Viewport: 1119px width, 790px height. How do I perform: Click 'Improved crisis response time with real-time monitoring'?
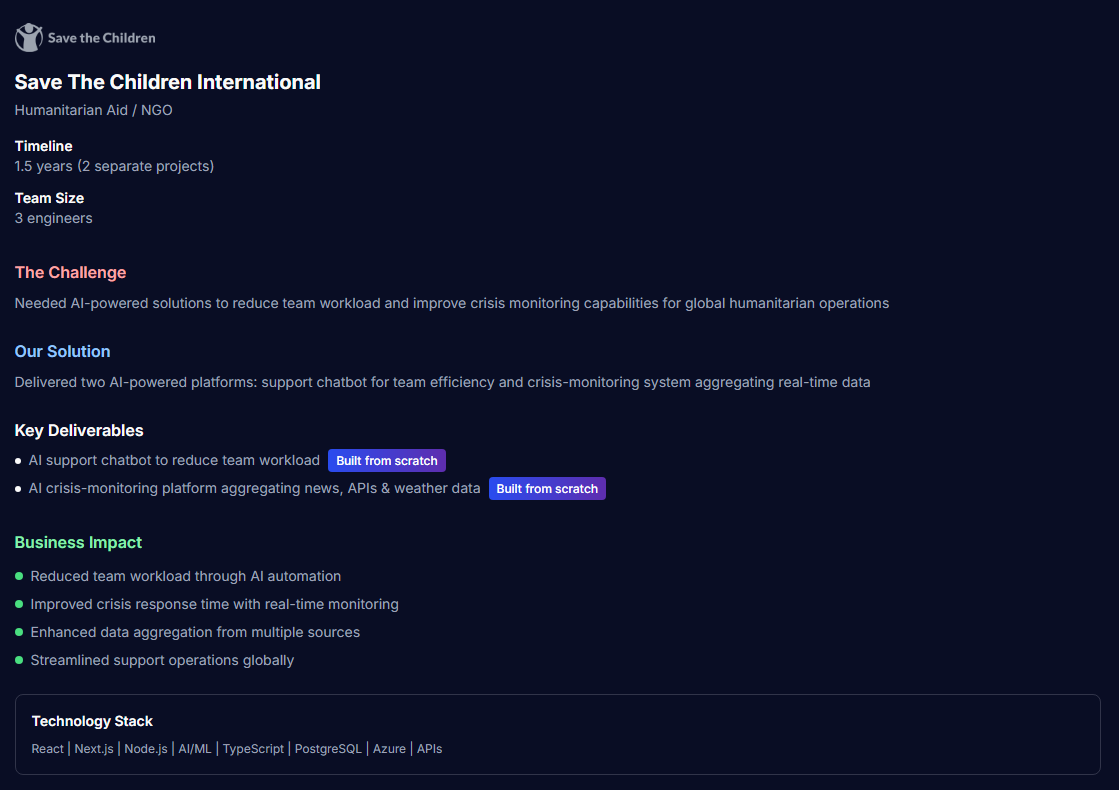[214, 604]
